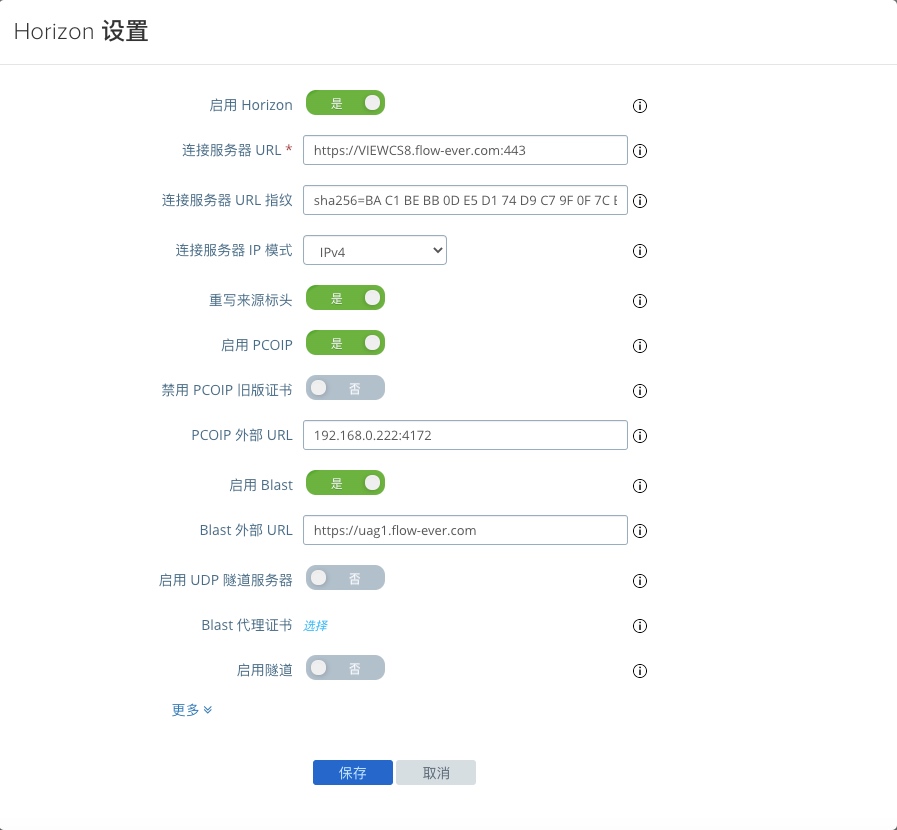
Task: Turn off the 启用 Blast switch
Action: click(345, 483)
